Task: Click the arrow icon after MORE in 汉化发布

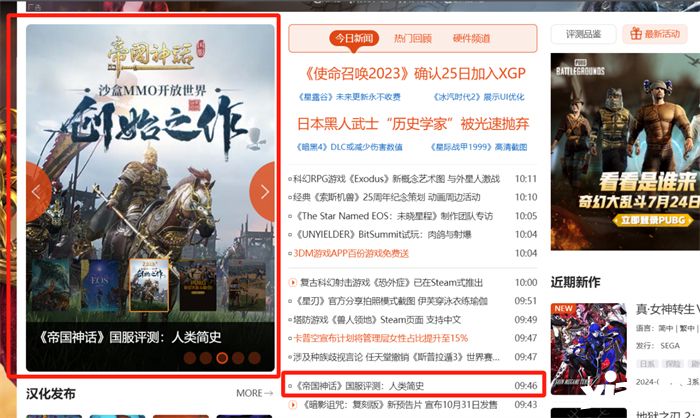Action: [268, 393]
